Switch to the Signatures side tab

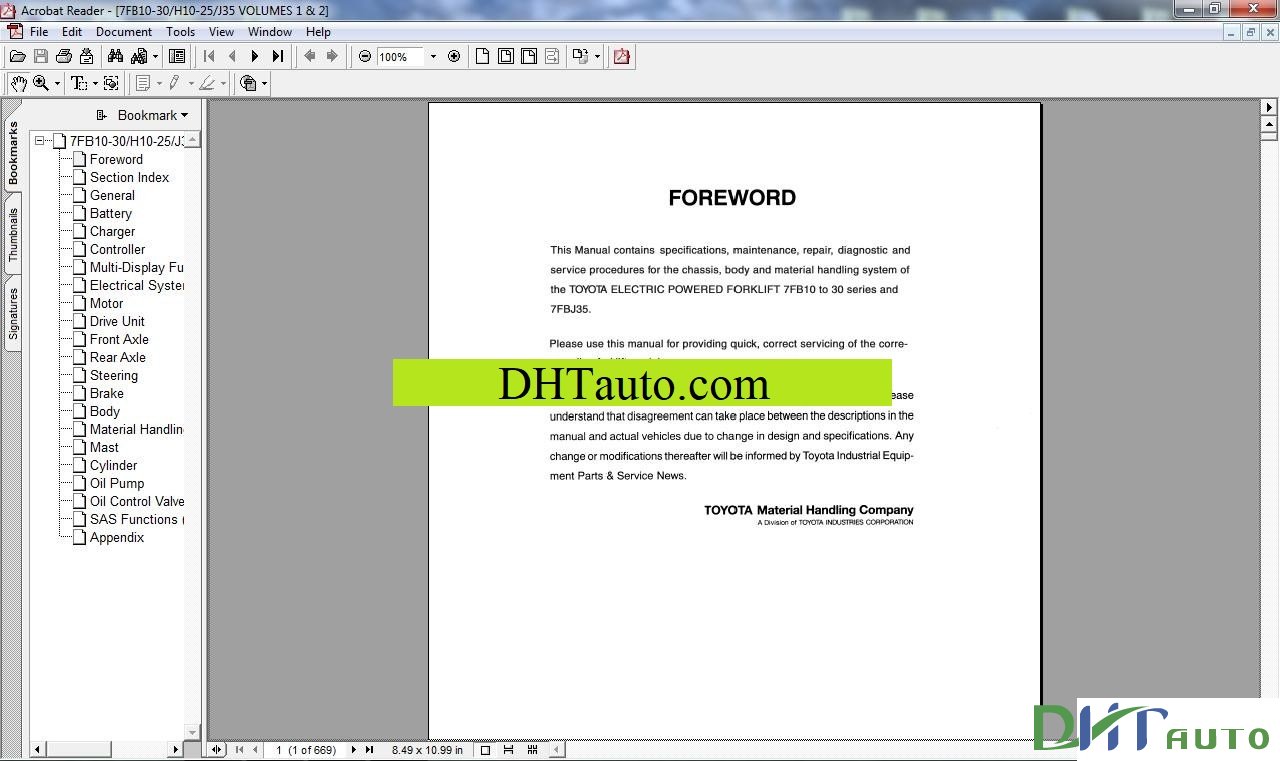tap(13, 314)
